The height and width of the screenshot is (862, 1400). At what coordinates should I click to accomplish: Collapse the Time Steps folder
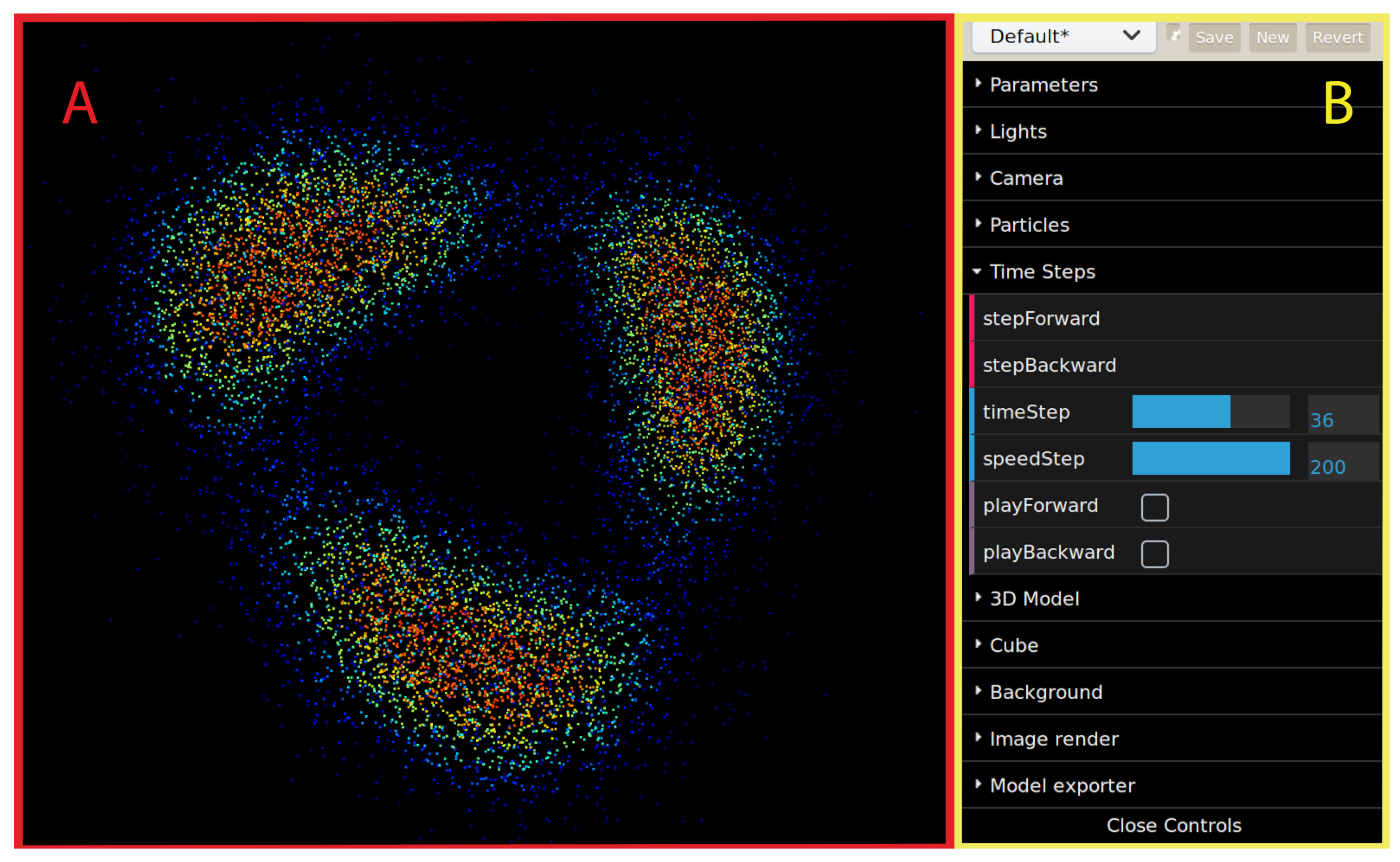1042,271
